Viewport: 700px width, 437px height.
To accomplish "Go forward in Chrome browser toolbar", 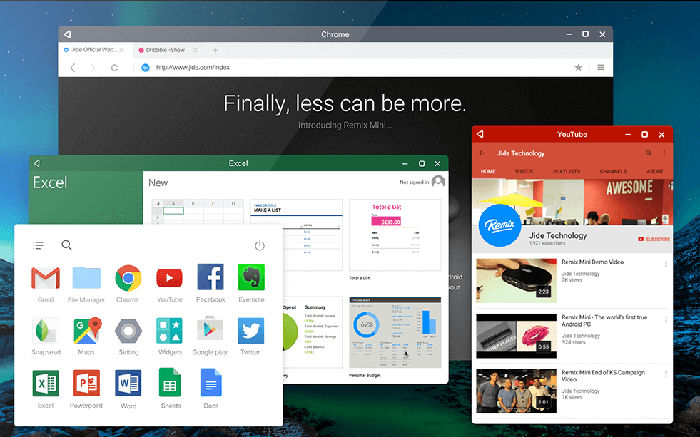I will coord(93,67).
